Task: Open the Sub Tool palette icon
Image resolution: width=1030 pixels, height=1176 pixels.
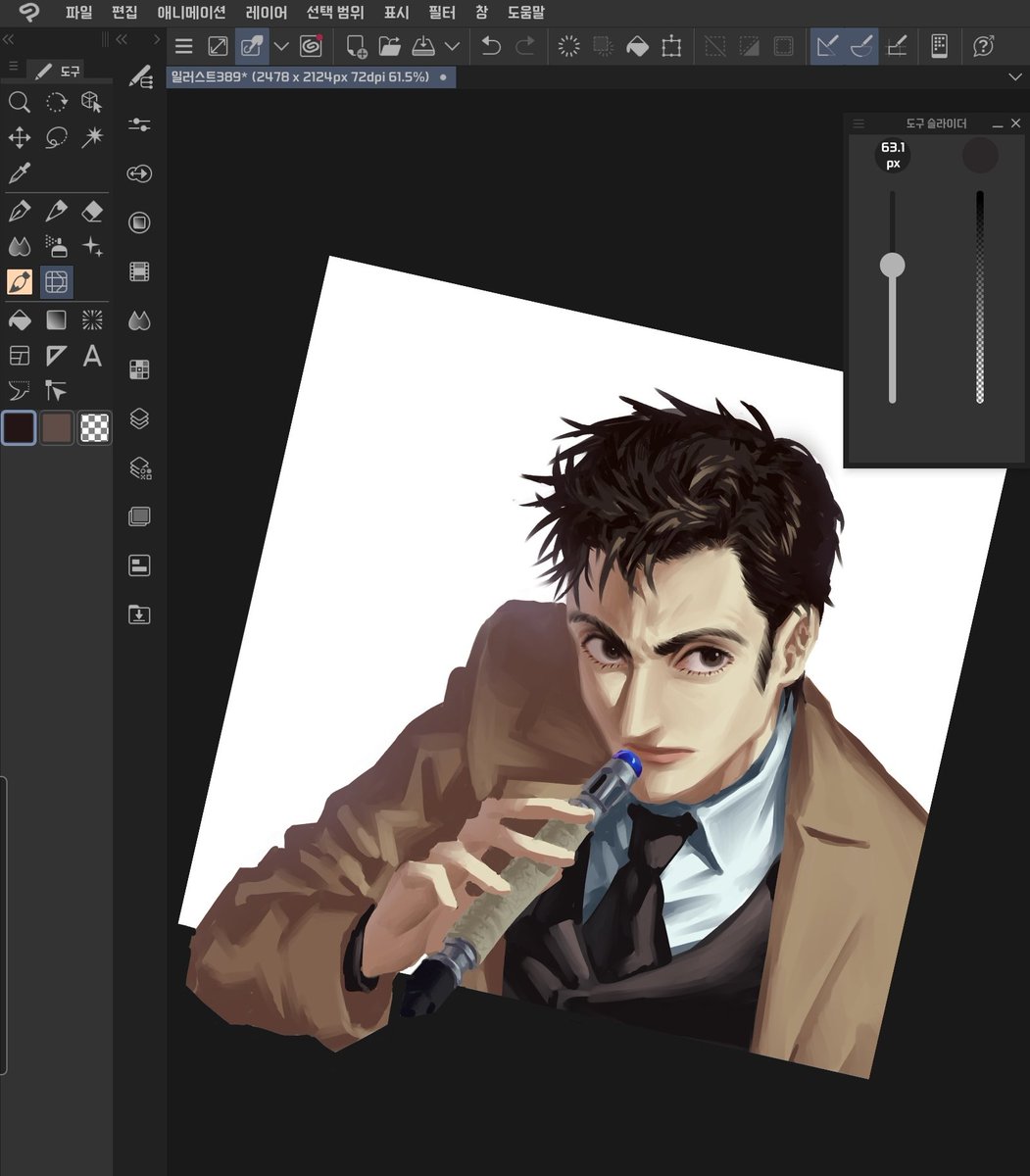Action: click(140, 76)
